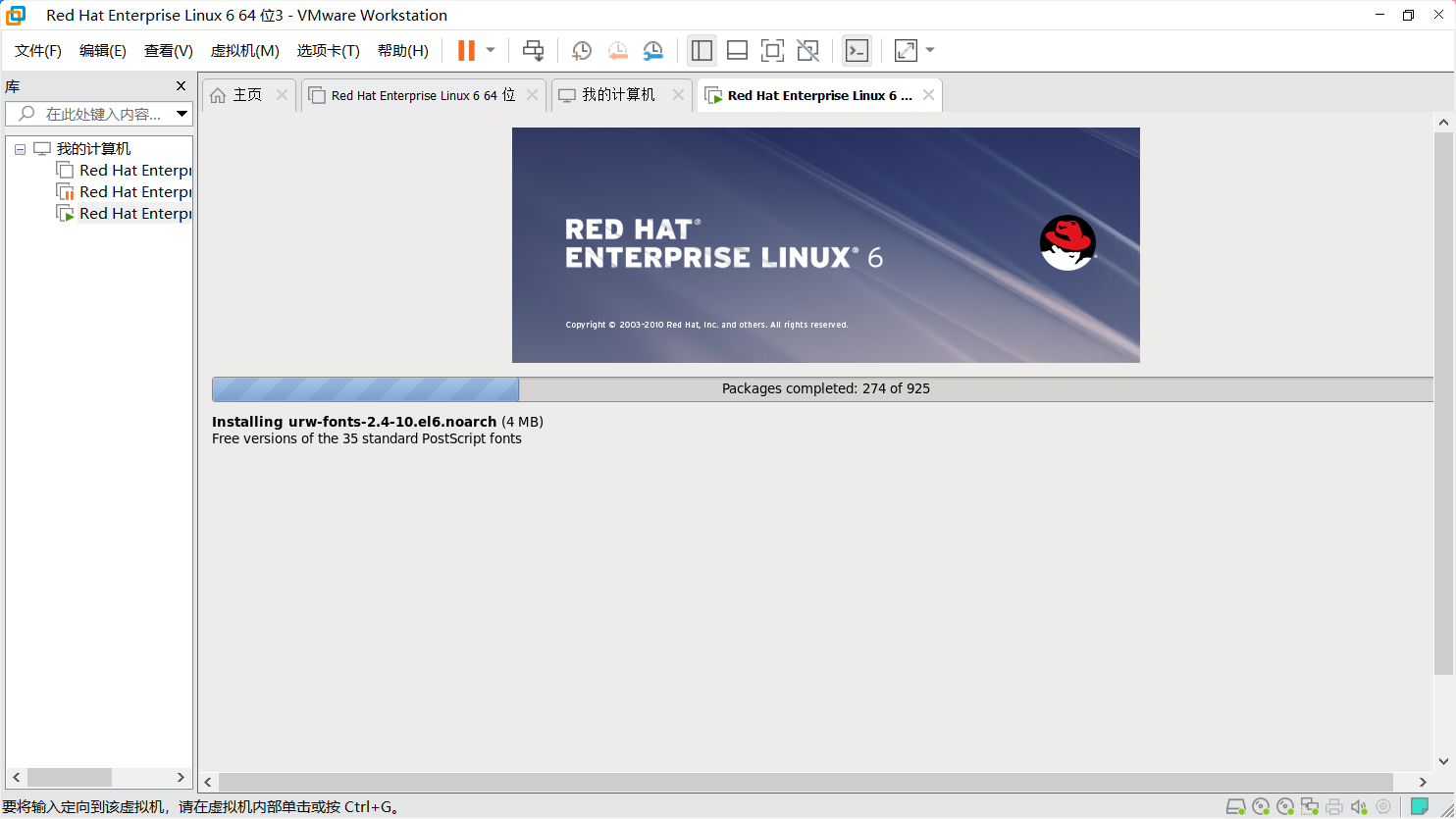The height and width of the screenshot is (819, 1456).
Task: Click the hard disk status icon
Action: pos(1236,807)
